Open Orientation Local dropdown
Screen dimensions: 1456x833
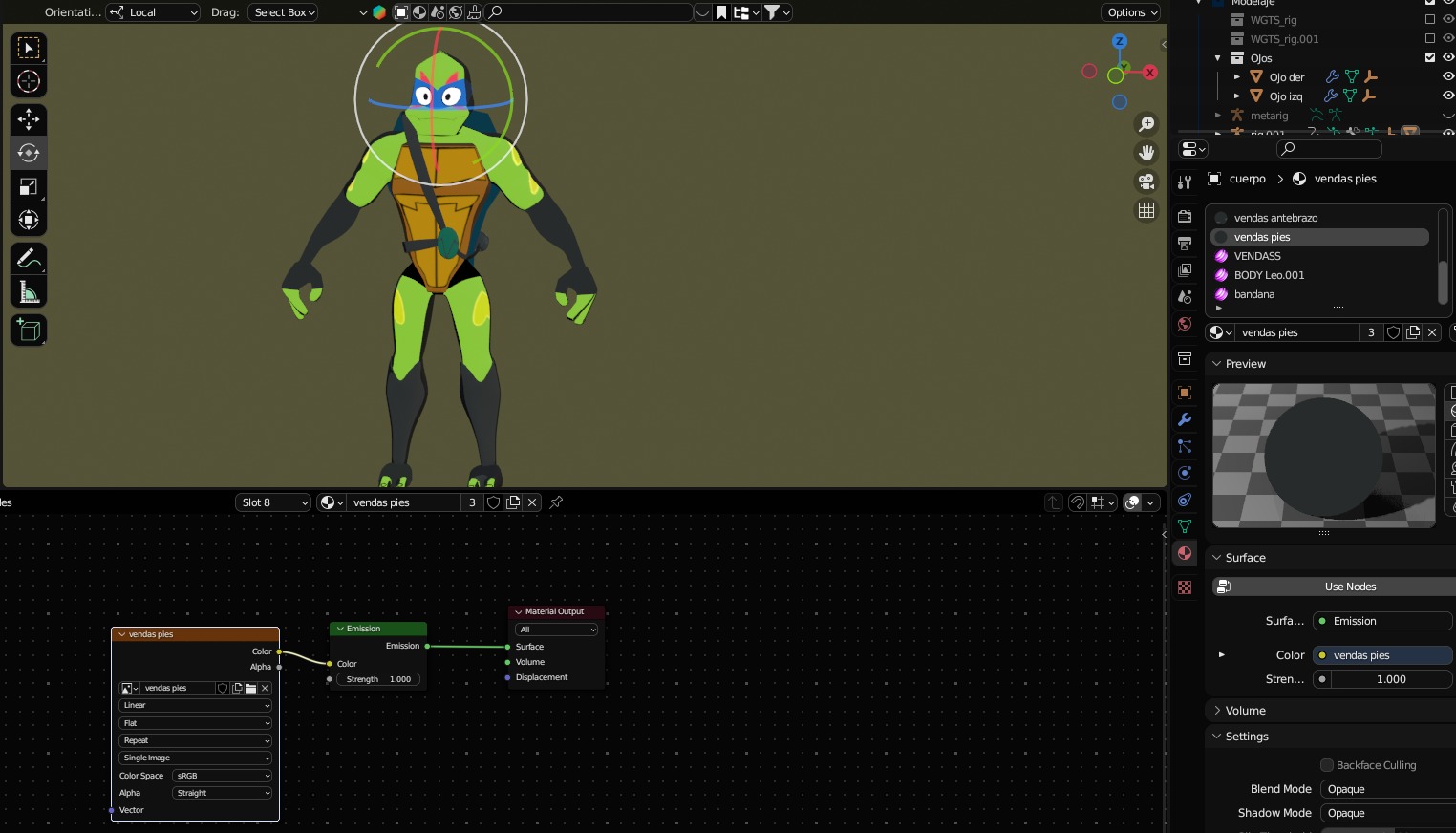tap(153, 12)
